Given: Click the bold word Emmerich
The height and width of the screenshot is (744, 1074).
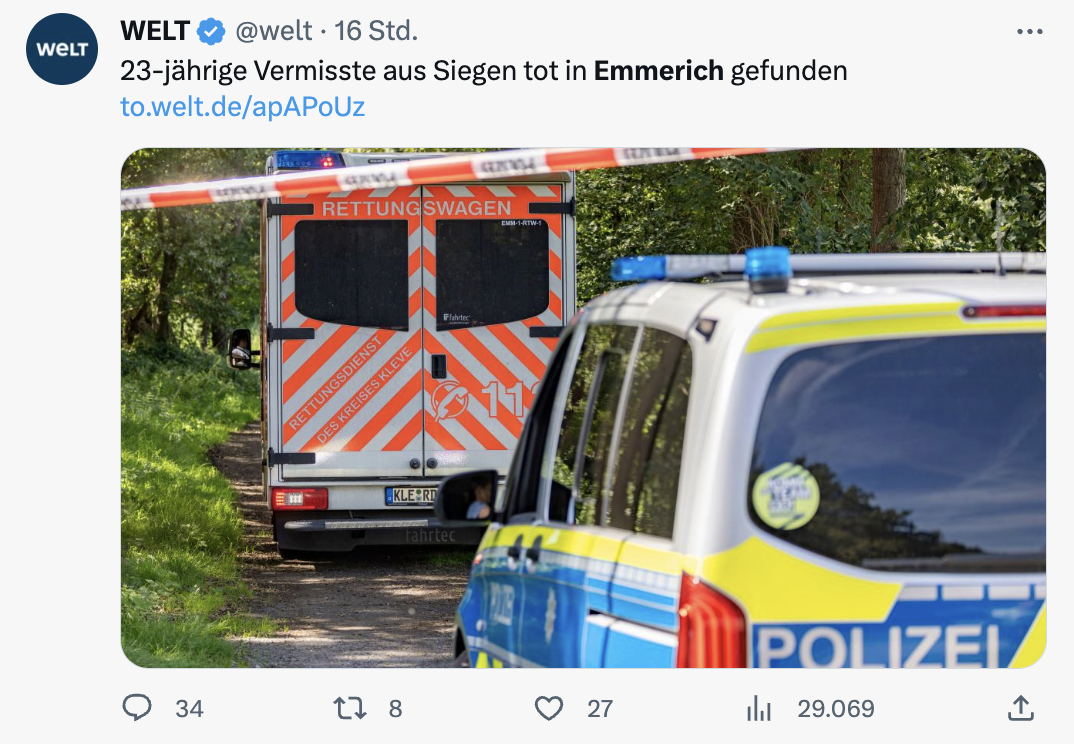Looking at the screenshot, I should [x=658, y=71].
